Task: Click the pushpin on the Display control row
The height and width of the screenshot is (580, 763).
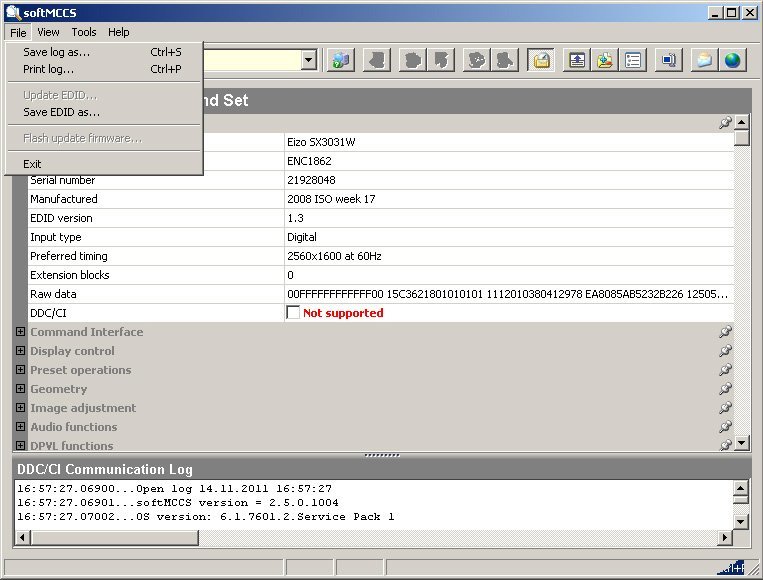Action: click(725, 350)
